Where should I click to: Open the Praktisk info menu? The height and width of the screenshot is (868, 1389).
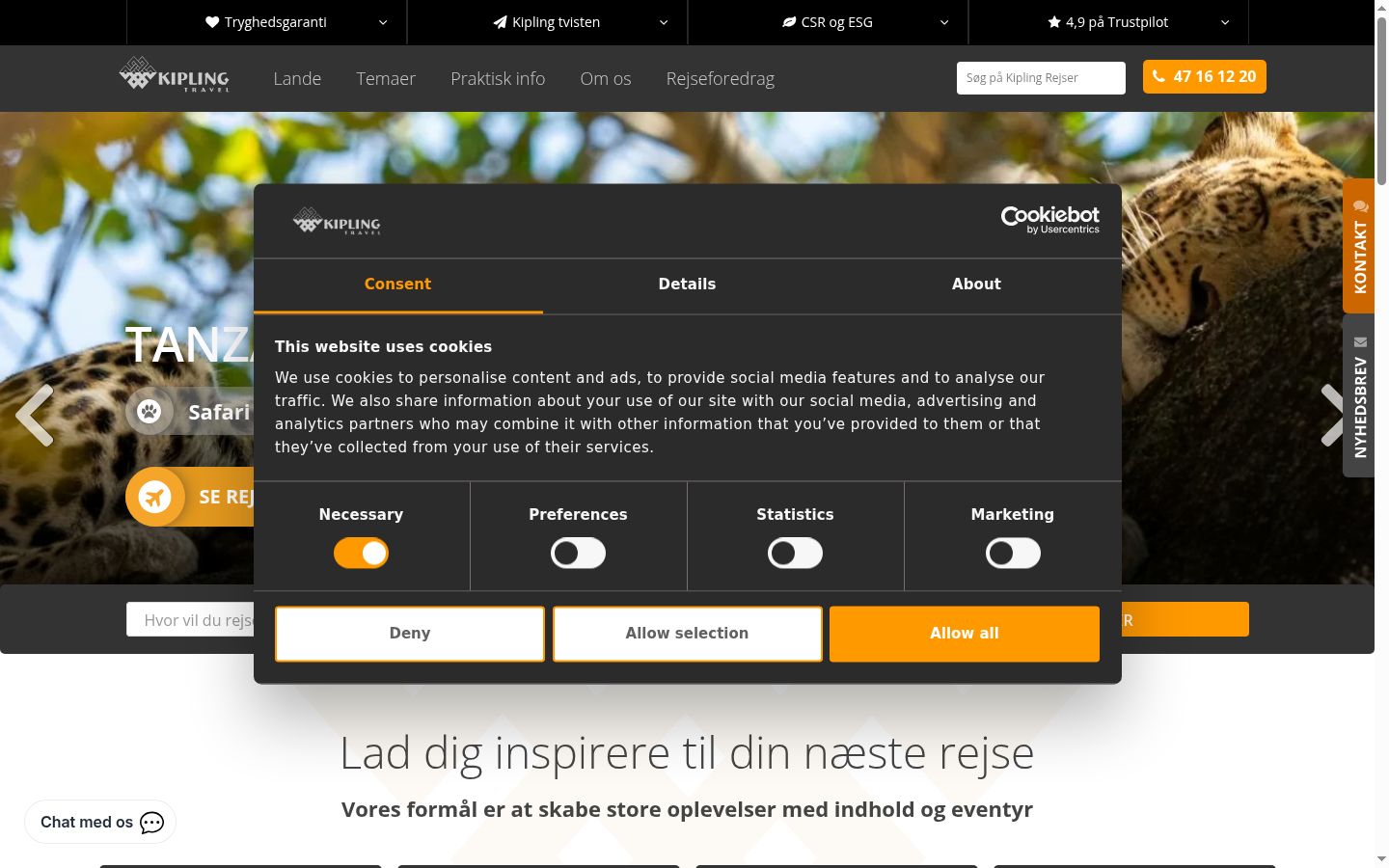[x=498, y=78]
